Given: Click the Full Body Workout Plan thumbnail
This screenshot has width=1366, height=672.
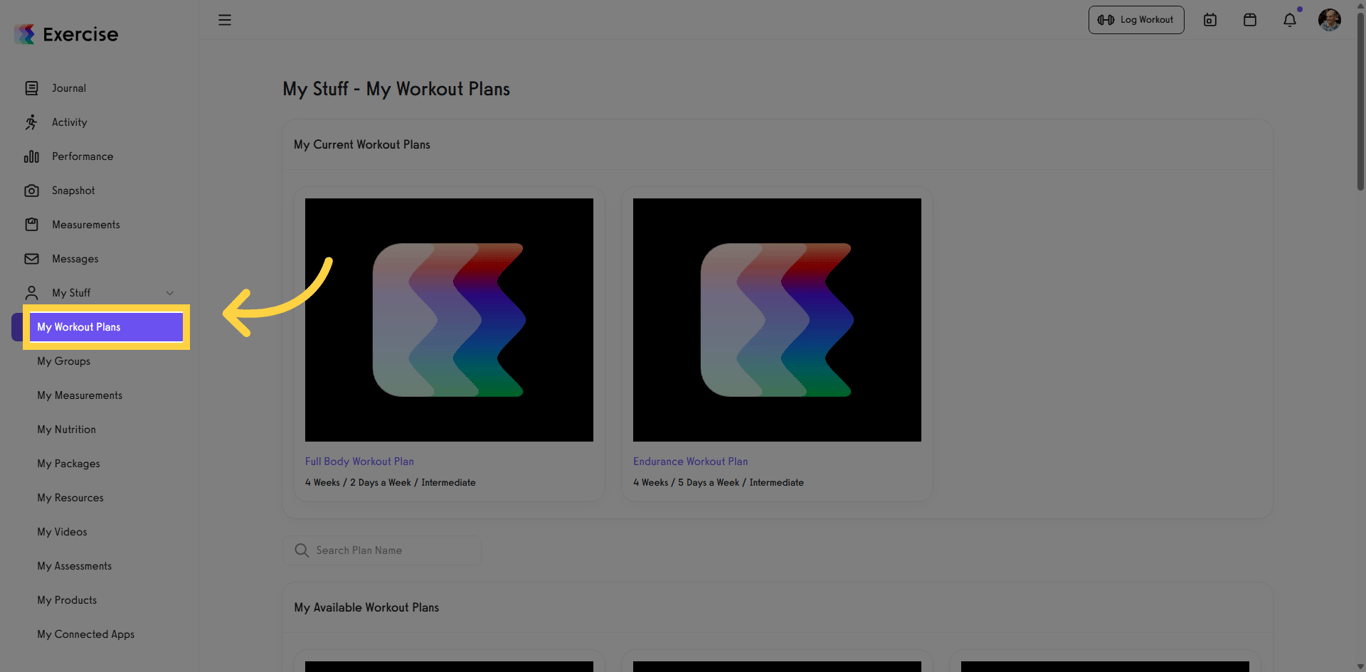Looking at the screenshot, I should pyautogui.click(x=449, y=320).
